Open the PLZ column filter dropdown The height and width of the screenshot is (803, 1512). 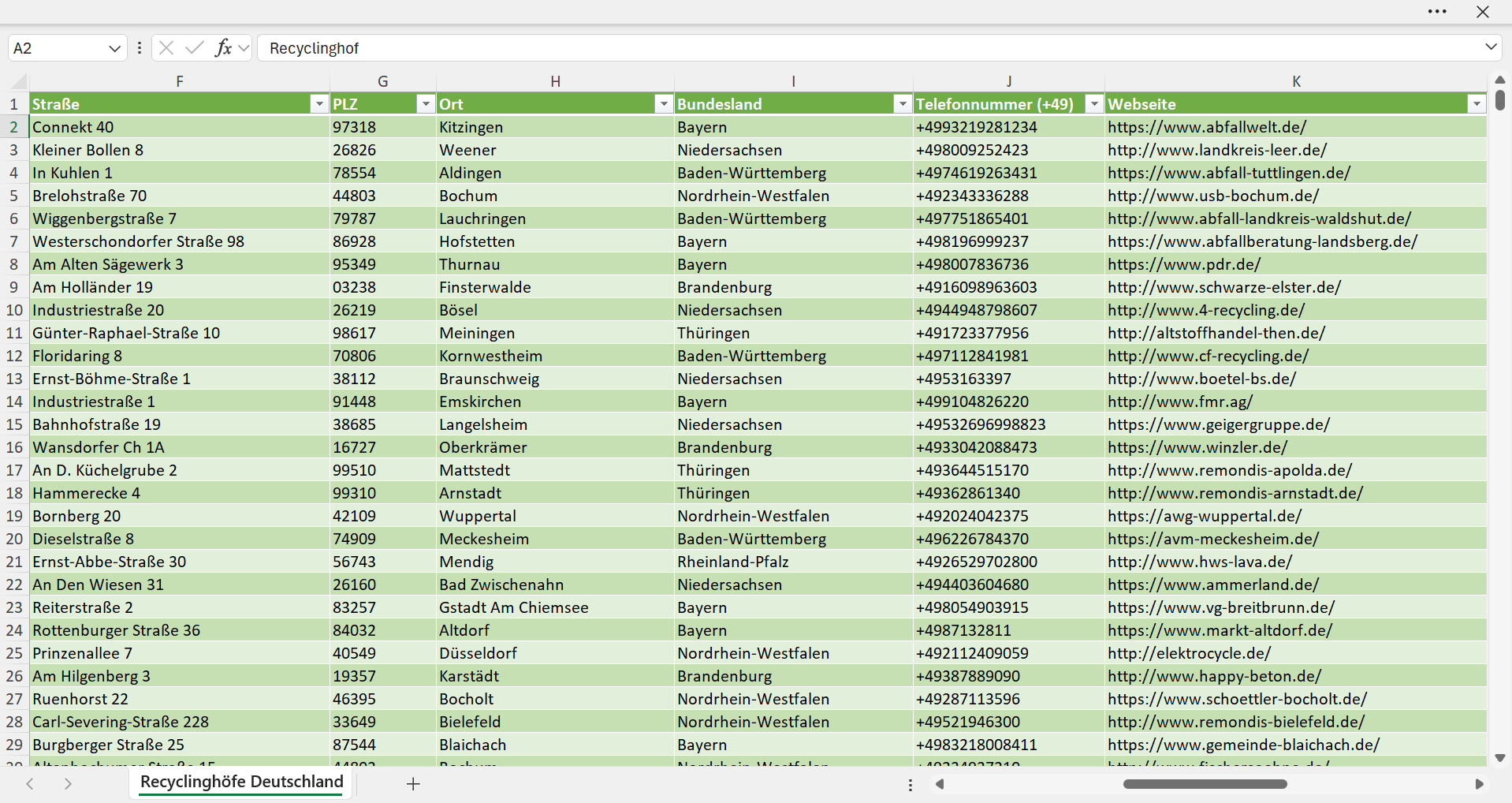[x=426, y=104]
